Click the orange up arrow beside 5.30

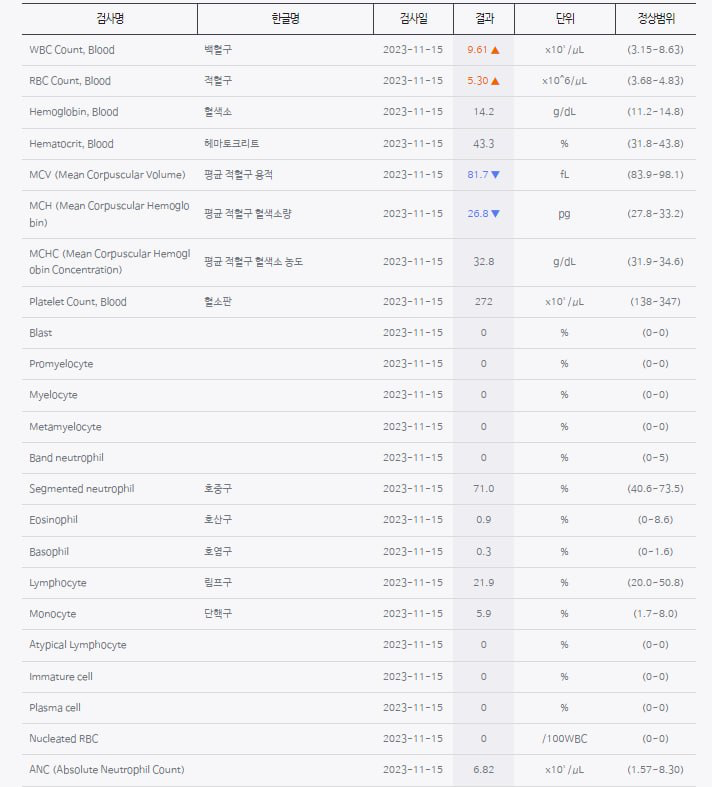[x=495, y=81]
